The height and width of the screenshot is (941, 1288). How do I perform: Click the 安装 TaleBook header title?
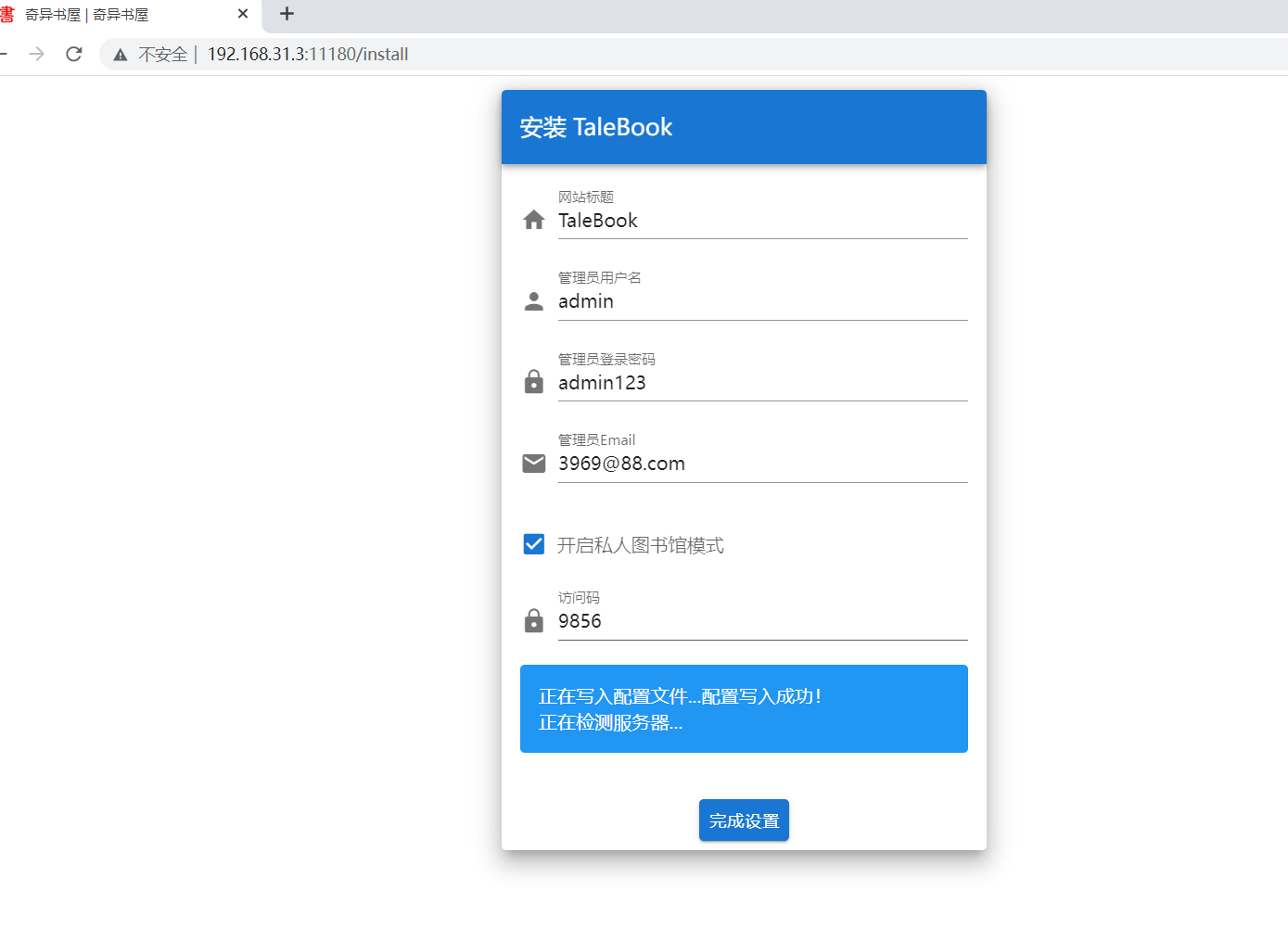click(x=595, y=127)
